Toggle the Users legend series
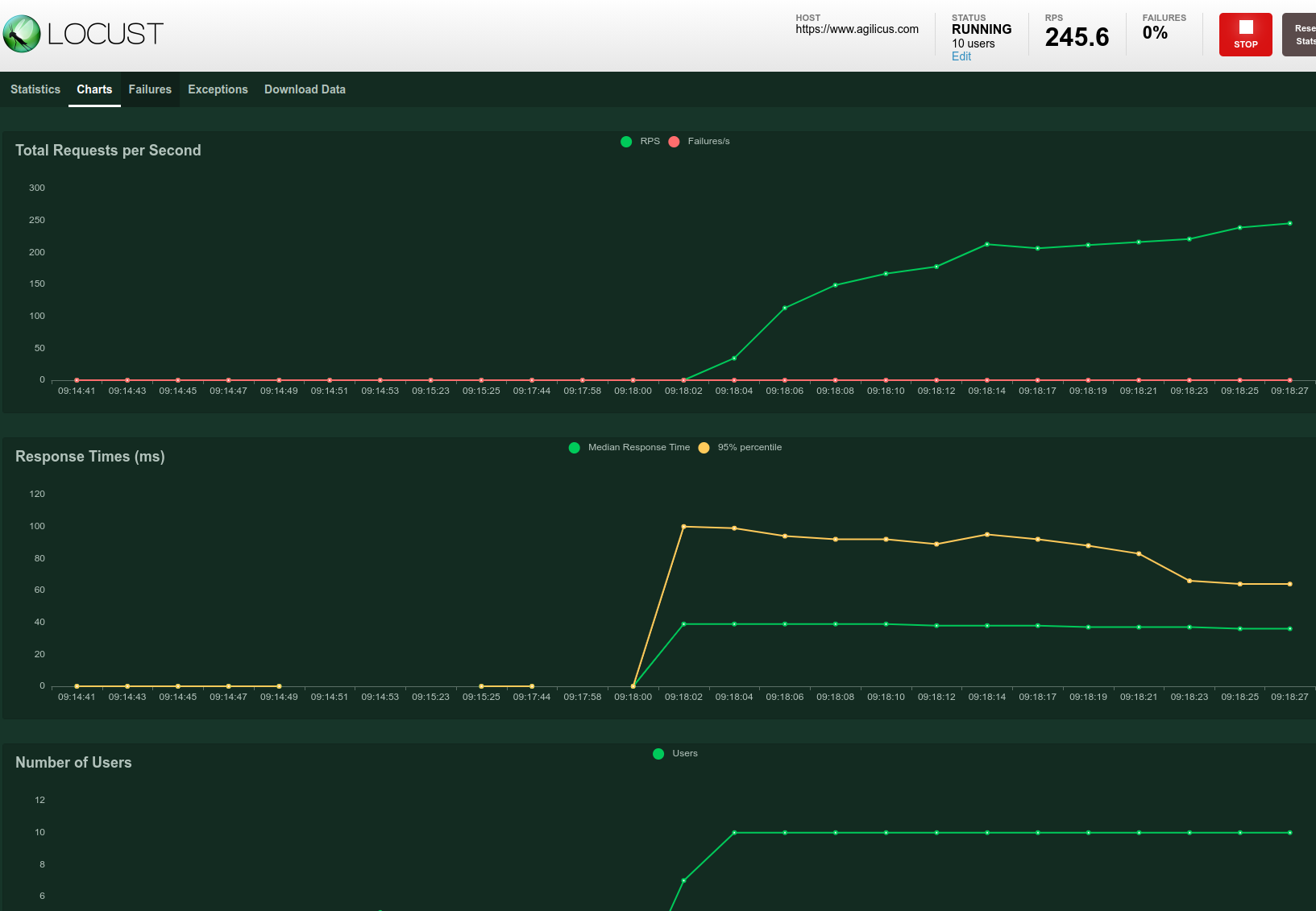This screenshot has width=1316, height=911. point(684,753)
